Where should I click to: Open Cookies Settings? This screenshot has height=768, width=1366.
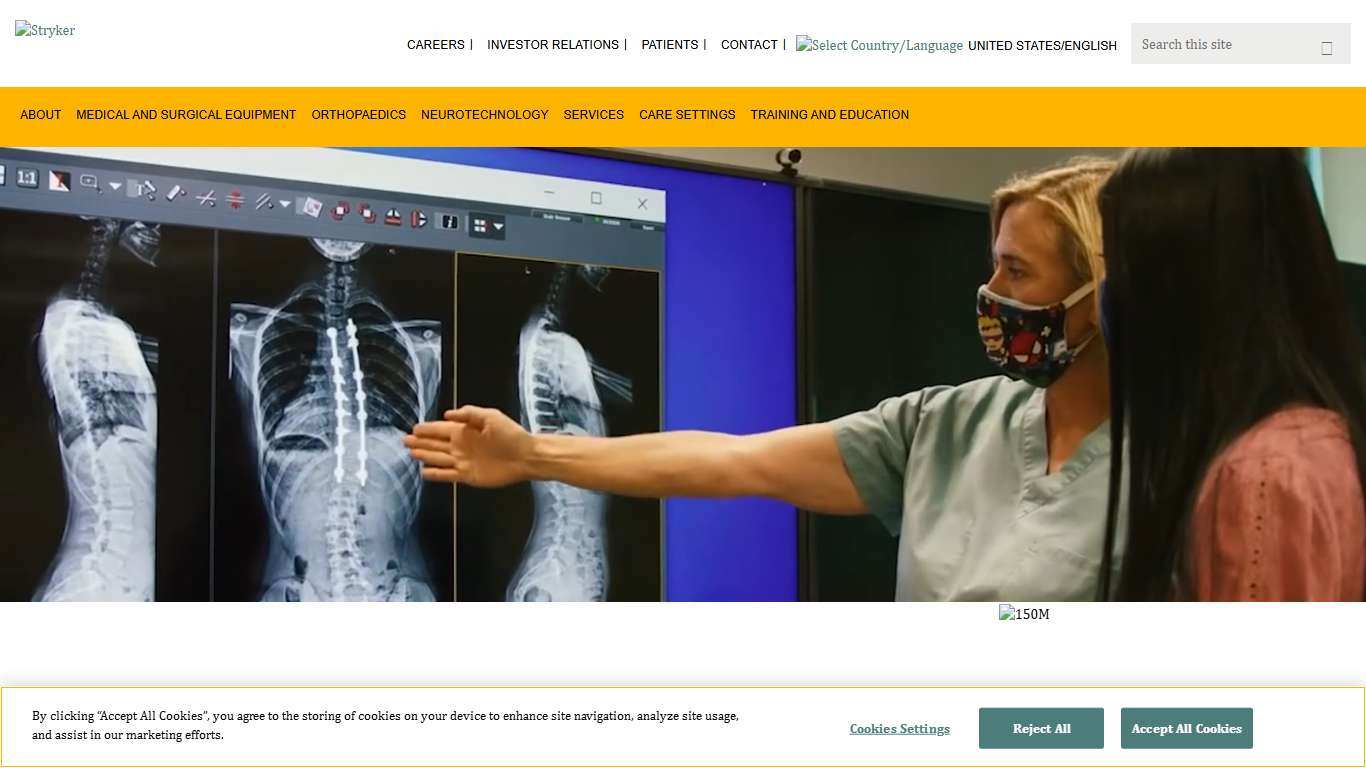pyautogui.click(x=899, y=728)
